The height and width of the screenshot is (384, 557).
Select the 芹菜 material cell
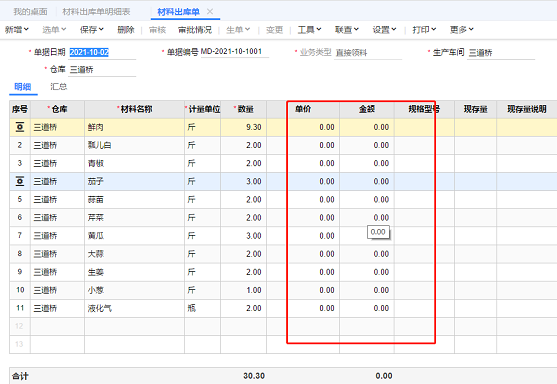[135, 218]
